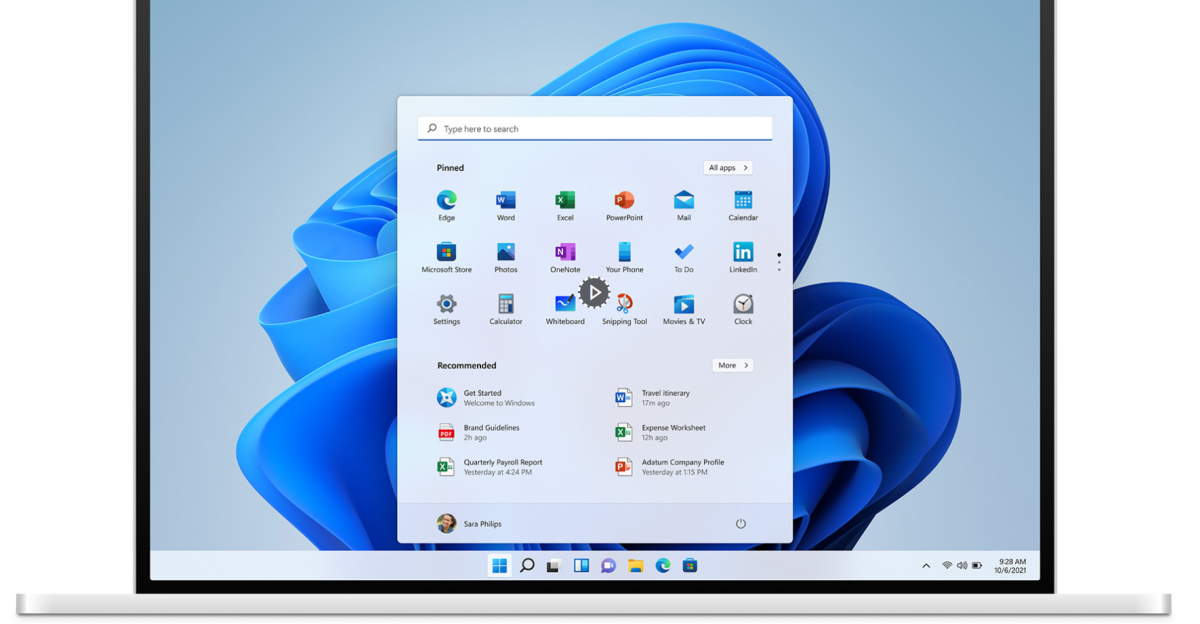The height and width of the screenshot is (624, 1200).
Task: Open the To Do app
Action: (x=684, y=257)
